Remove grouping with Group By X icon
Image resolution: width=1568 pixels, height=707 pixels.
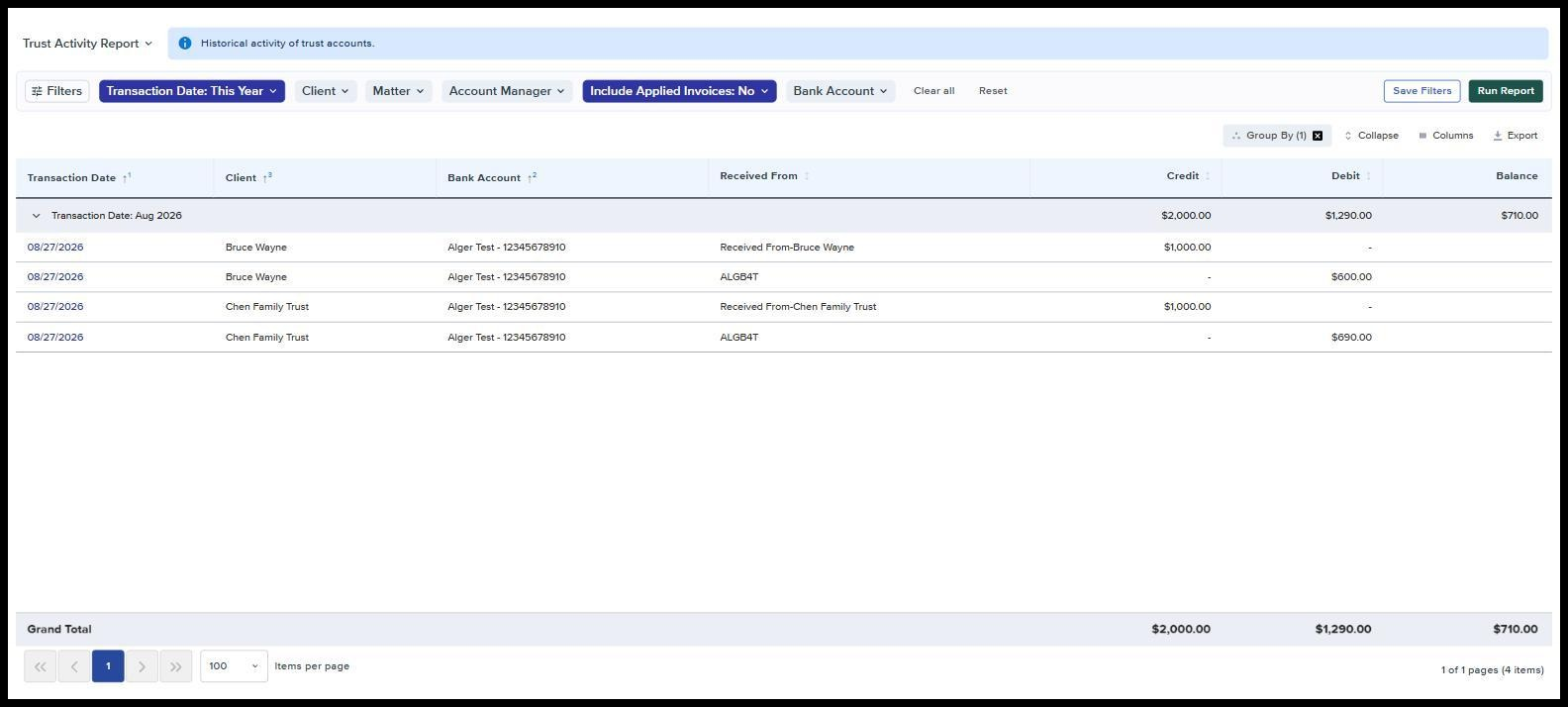pos(1318,136)
